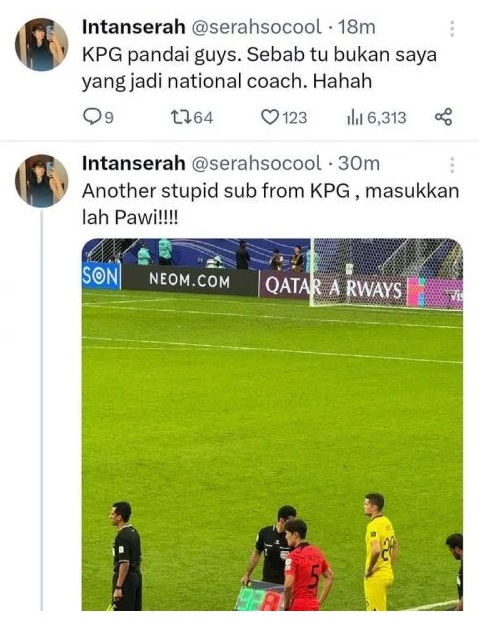The image size is (493, 619).
Task: Like the tweet with 123 likes
Action: tap(284, 117)
